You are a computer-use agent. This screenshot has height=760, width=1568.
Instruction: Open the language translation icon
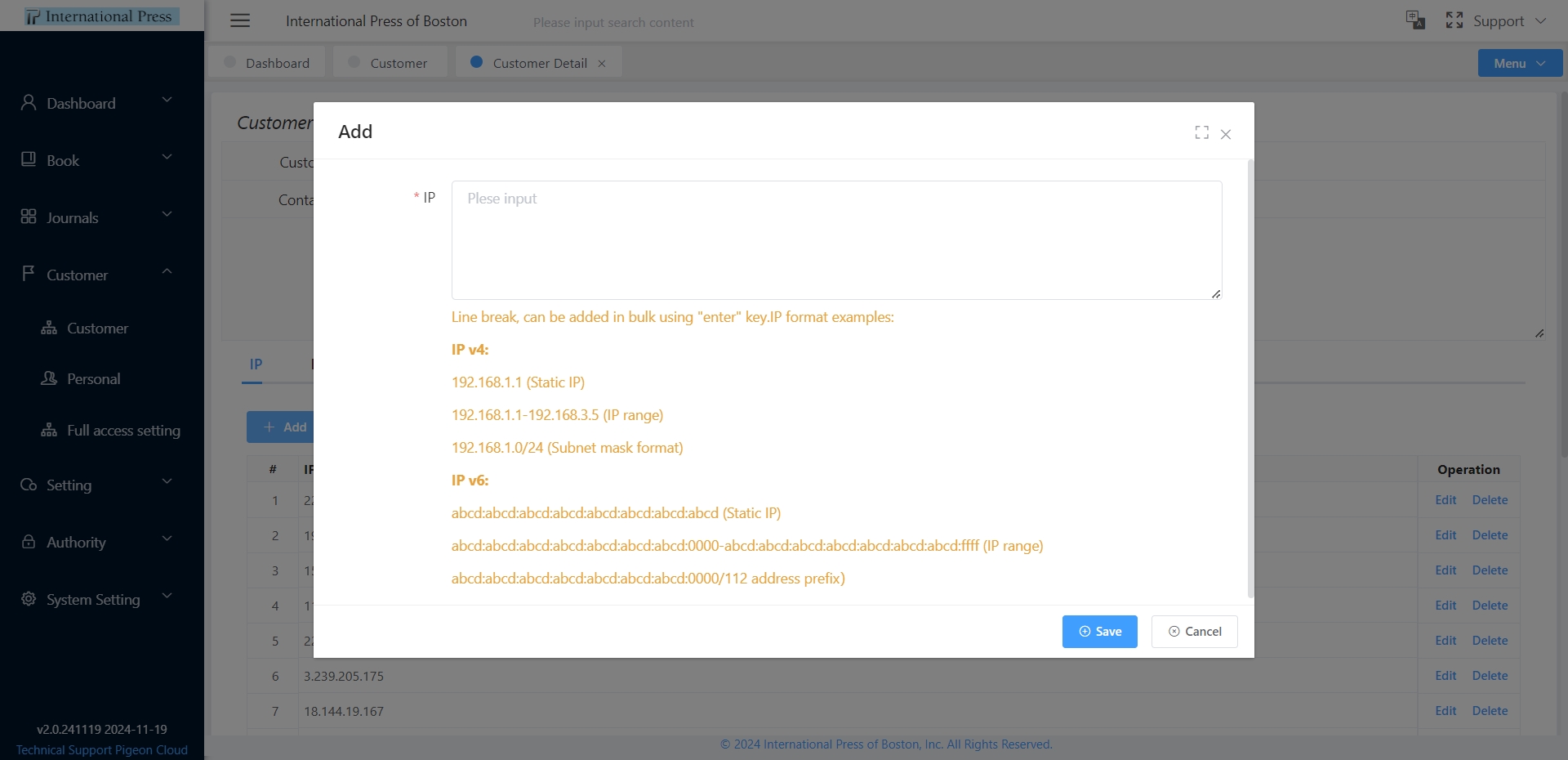pos(1415,20)
